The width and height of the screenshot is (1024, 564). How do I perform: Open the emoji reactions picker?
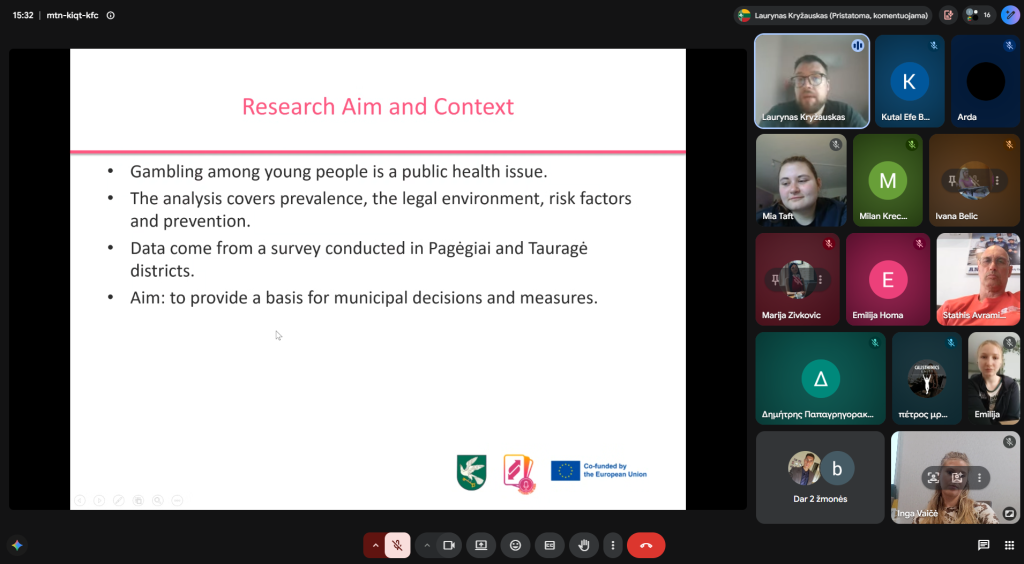click(515, 545)
